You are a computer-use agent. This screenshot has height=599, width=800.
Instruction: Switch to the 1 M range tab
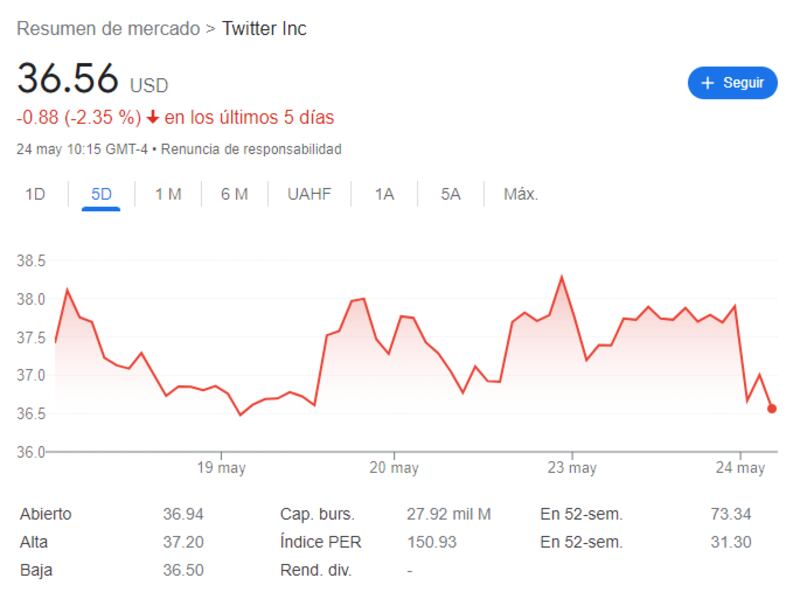pyautogui.click(x=168, y=194)
